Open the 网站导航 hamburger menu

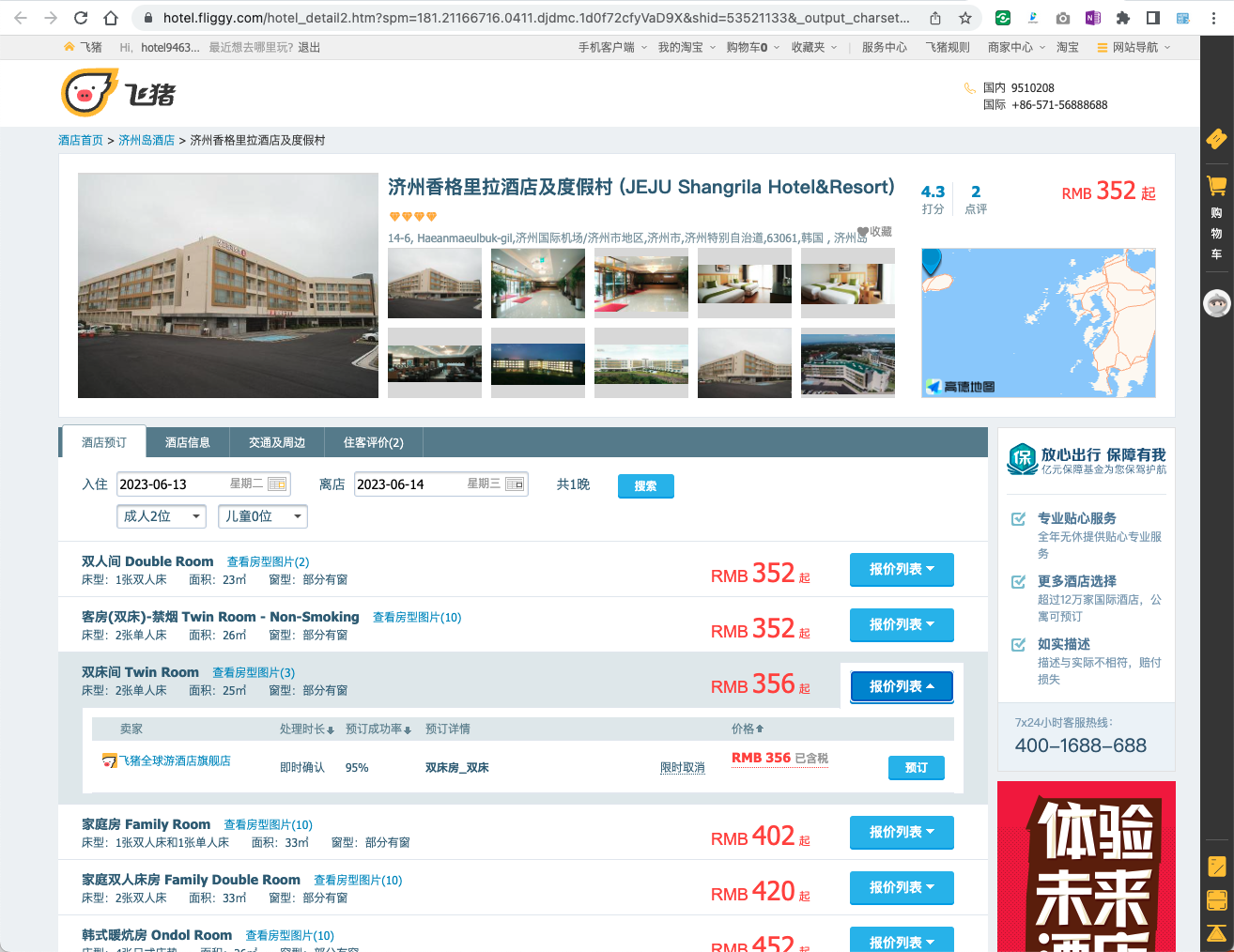[x=1134, y=47]
